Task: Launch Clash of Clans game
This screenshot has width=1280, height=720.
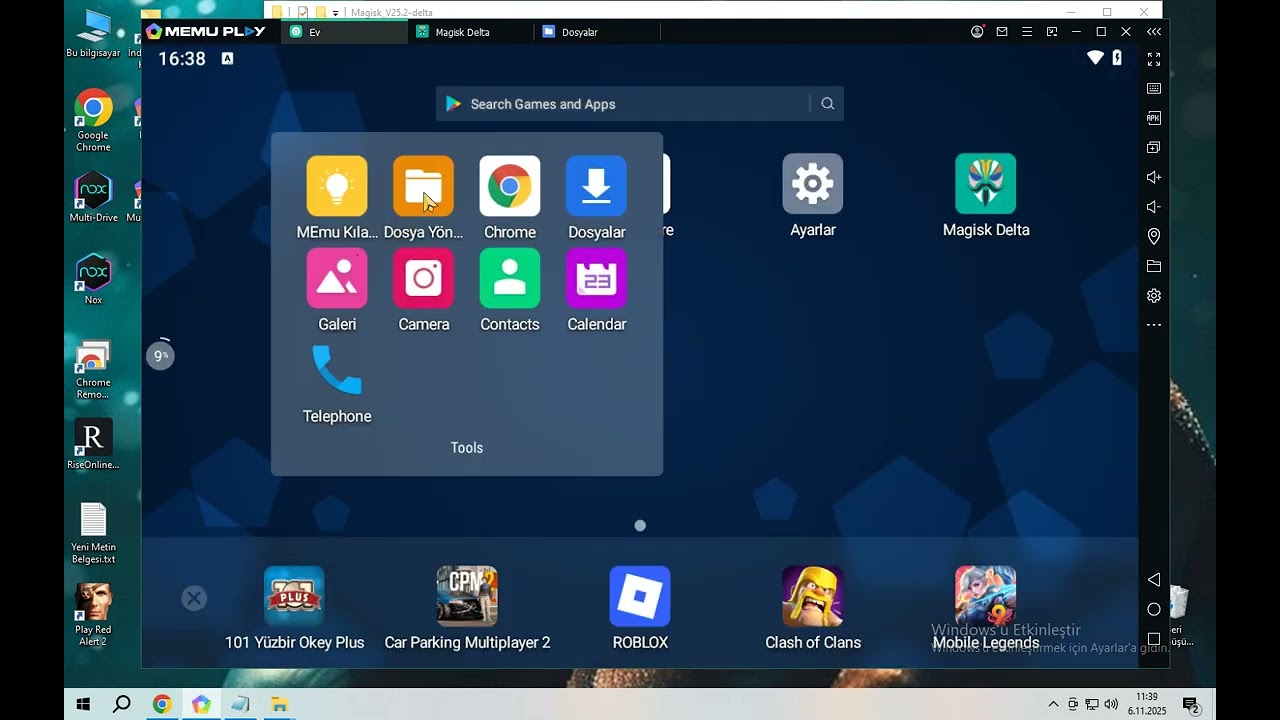Action: [812, 596]
